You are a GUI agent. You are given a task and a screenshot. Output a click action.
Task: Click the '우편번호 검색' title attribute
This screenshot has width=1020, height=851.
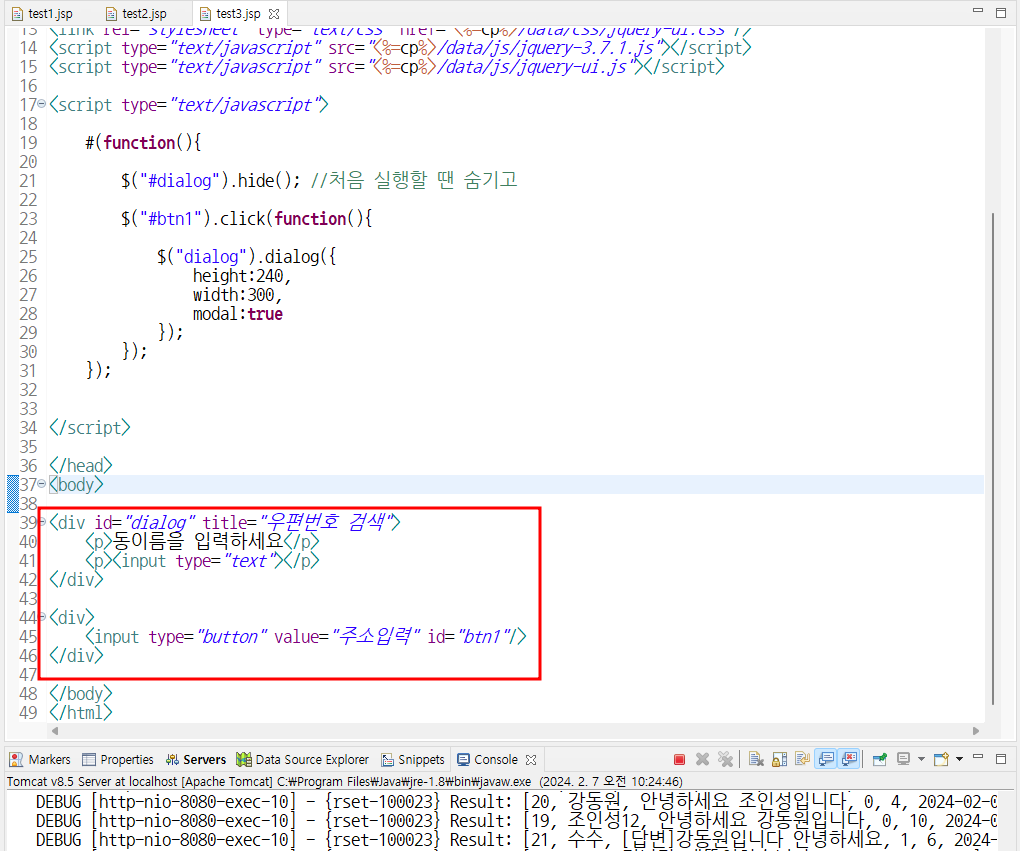coord(329,521)
